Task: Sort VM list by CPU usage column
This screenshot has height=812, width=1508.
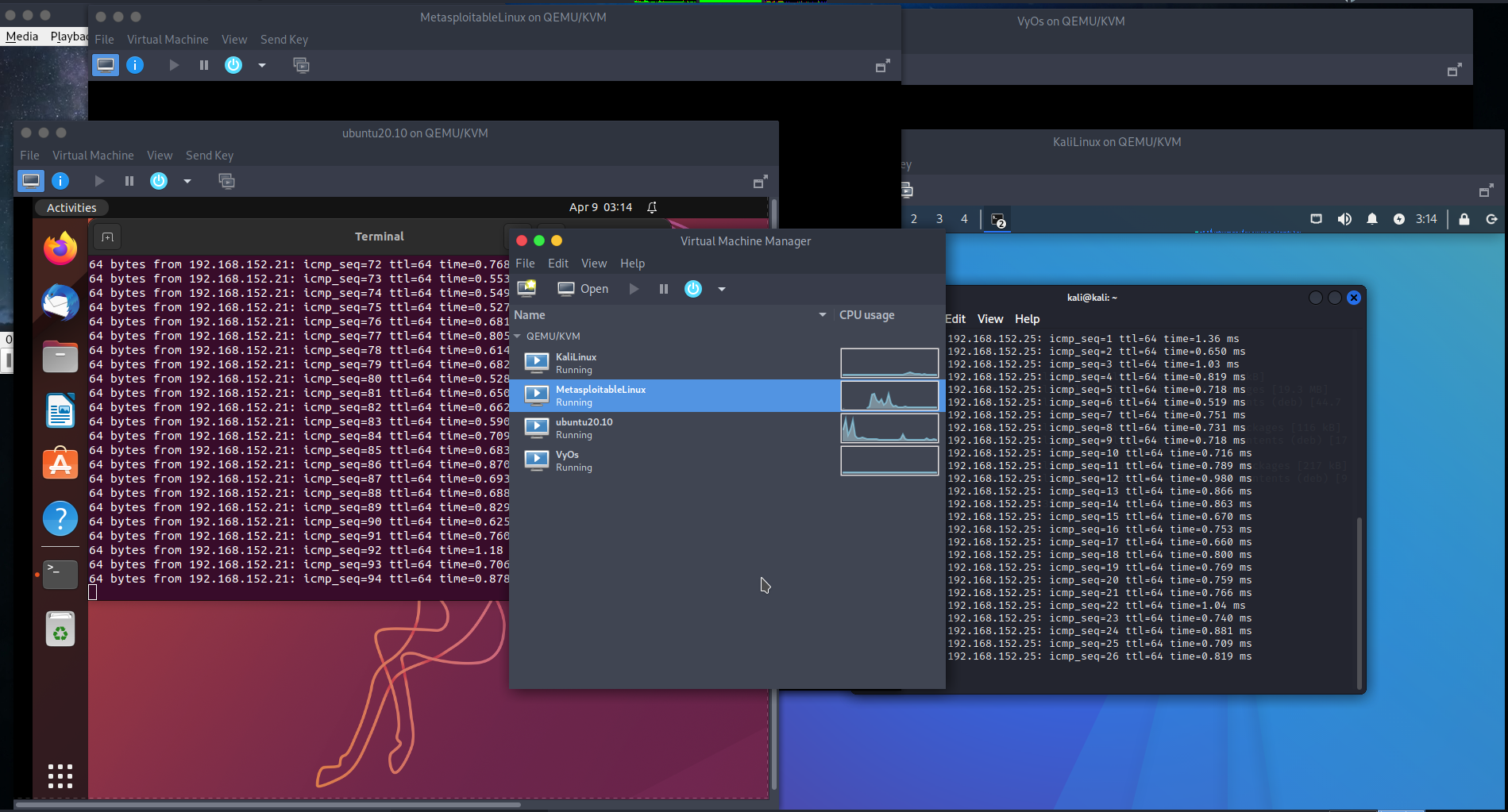Action: tap(889, 315)
